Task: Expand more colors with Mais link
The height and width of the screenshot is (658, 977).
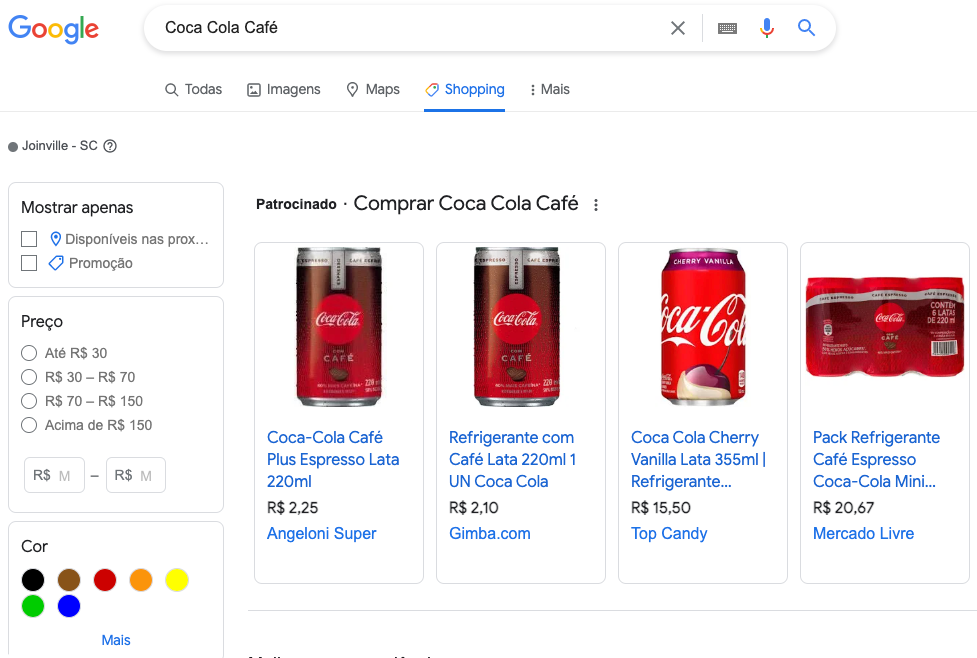Action: click(x=116, y=640)
